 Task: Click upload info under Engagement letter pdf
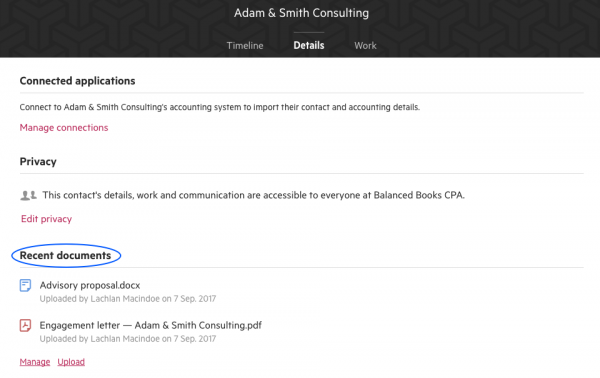coord(128,339)
